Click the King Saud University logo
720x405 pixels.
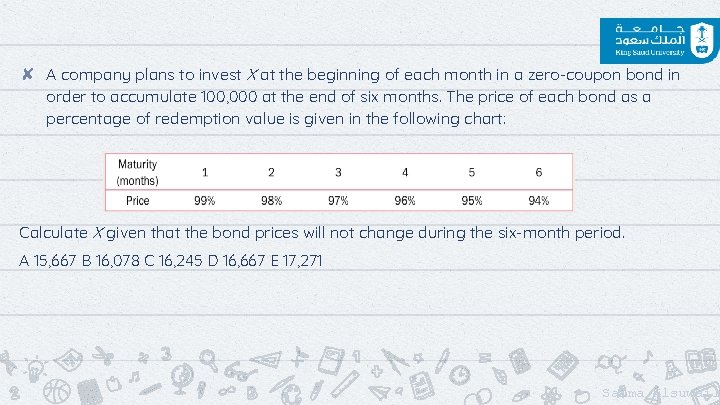tap(654, 40)
